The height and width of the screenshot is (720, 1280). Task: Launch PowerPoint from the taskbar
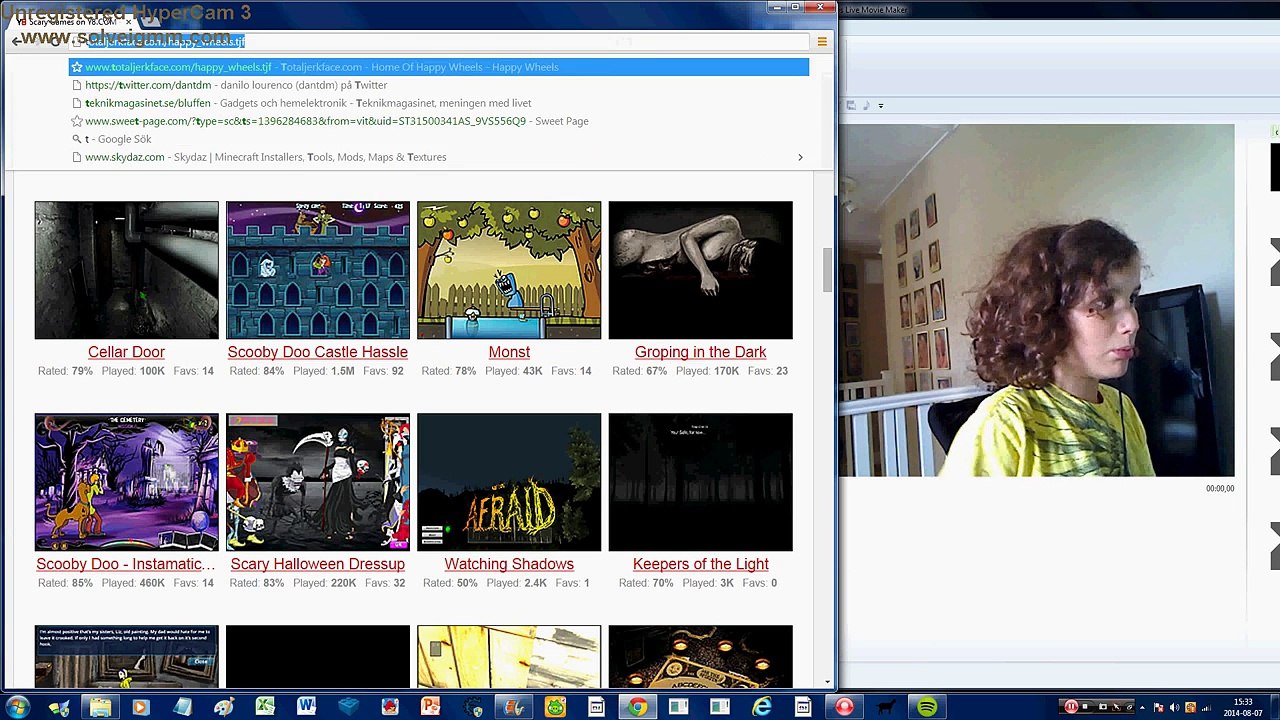click(431, 708)
